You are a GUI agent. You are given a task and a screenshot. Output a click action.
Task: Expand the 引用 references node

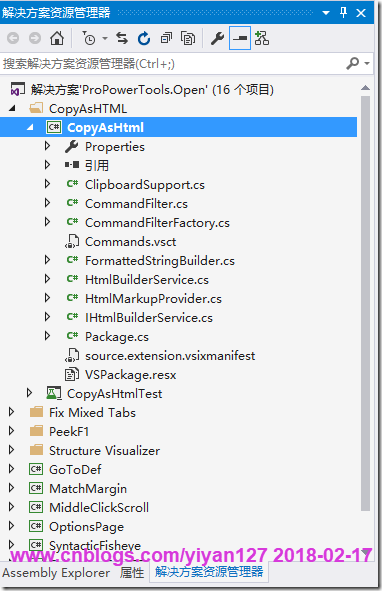[x=48, y=165]
